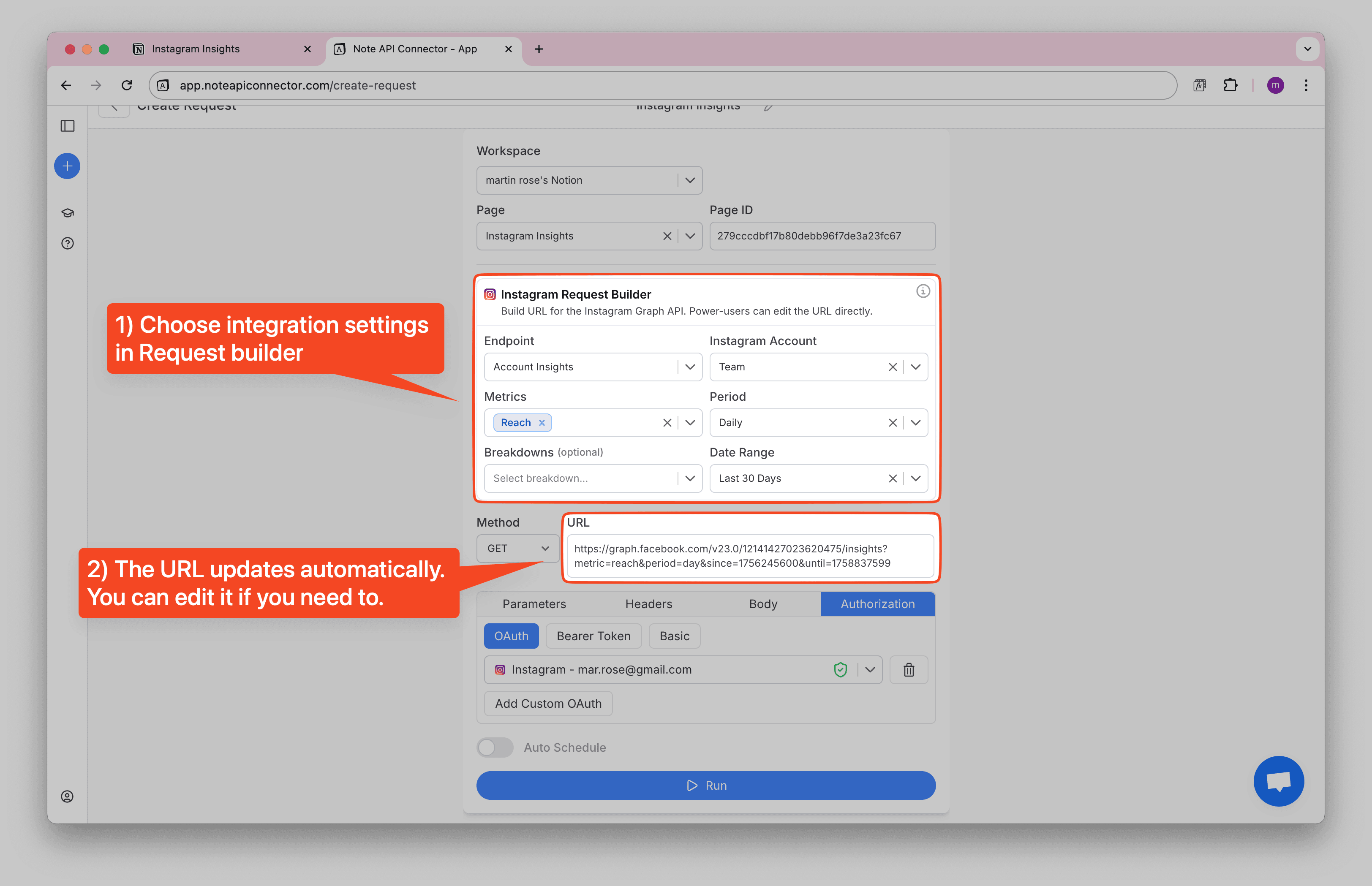Clear the Last 30 Days date range
The height and width of the screenshot is (886, 1372).
tap(893, 478)
